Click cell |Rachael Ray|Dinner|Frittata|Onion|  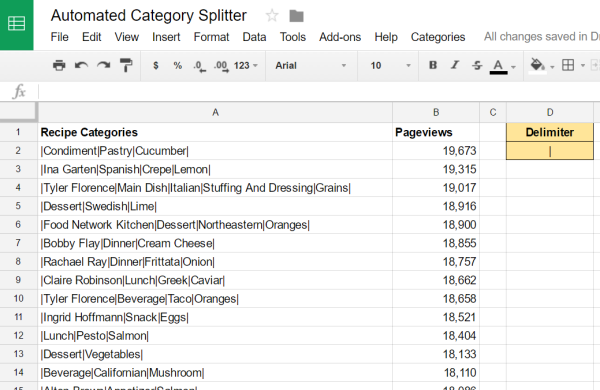215,262
